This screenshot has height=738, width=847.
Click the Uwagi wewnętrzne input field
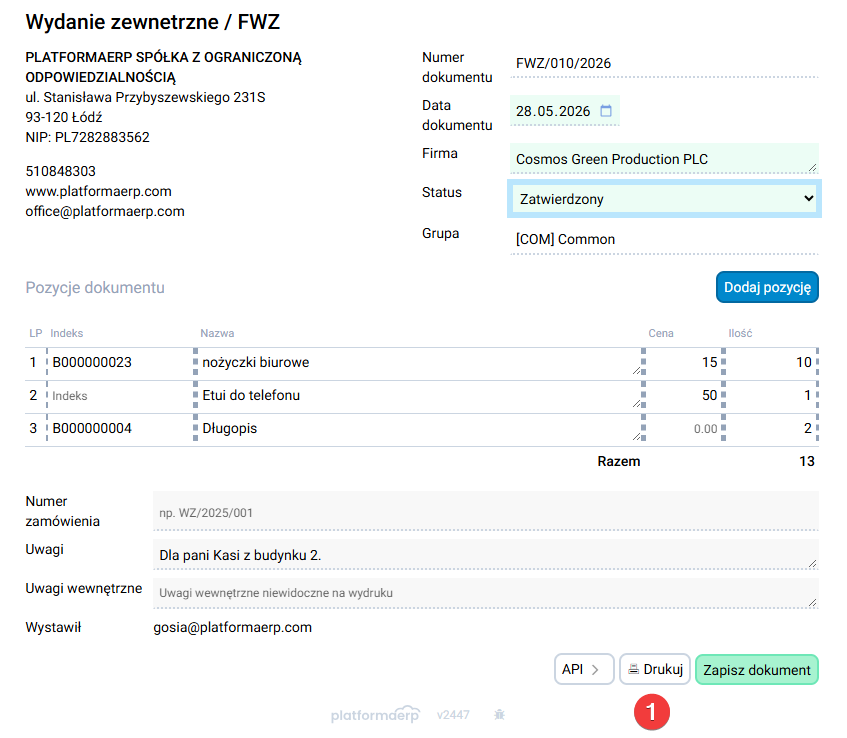point(486,593)
